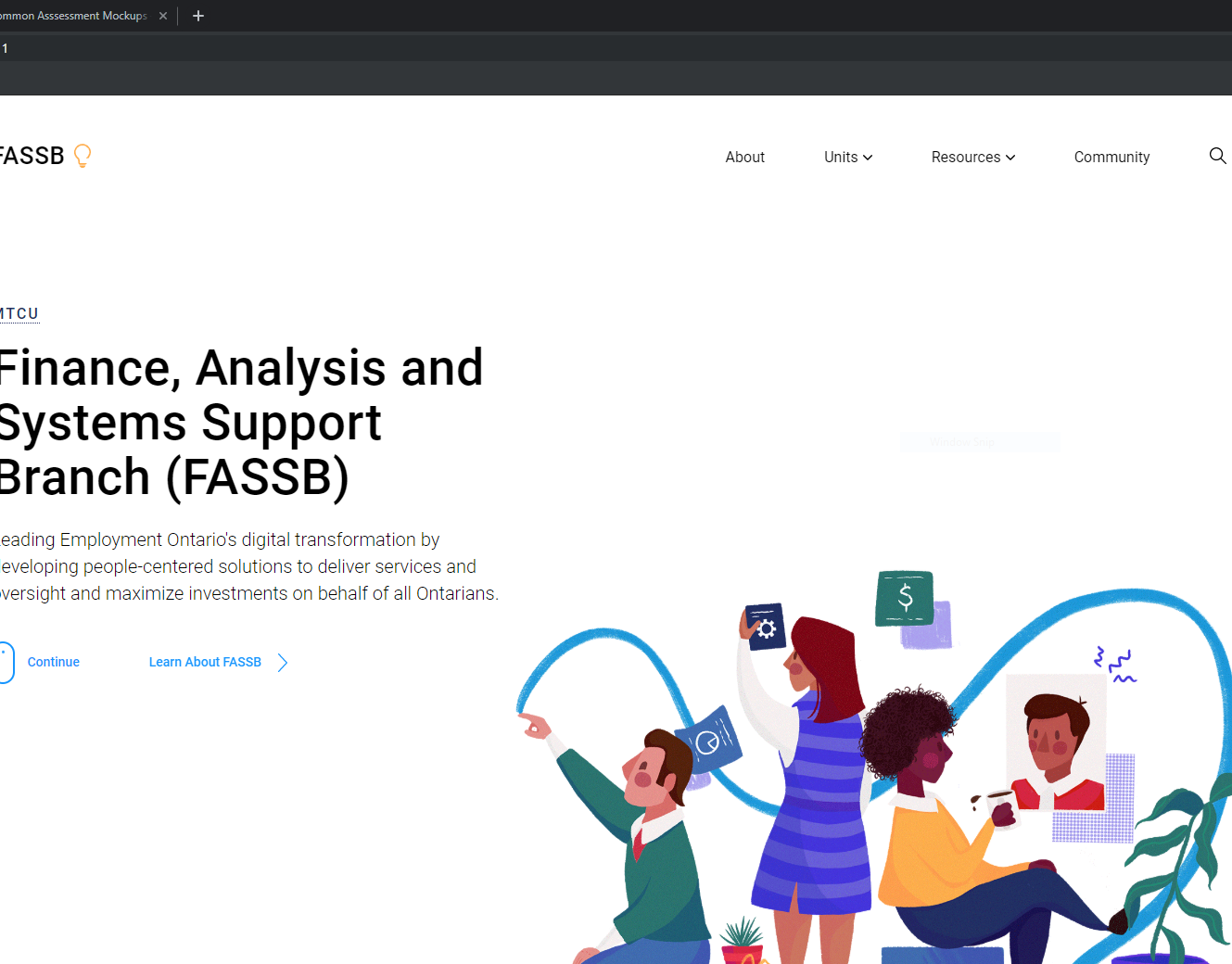Click the Learn About FASSB link
Image resolution: width=1232 pixels, height=964 pixels.
coord(205,662)
